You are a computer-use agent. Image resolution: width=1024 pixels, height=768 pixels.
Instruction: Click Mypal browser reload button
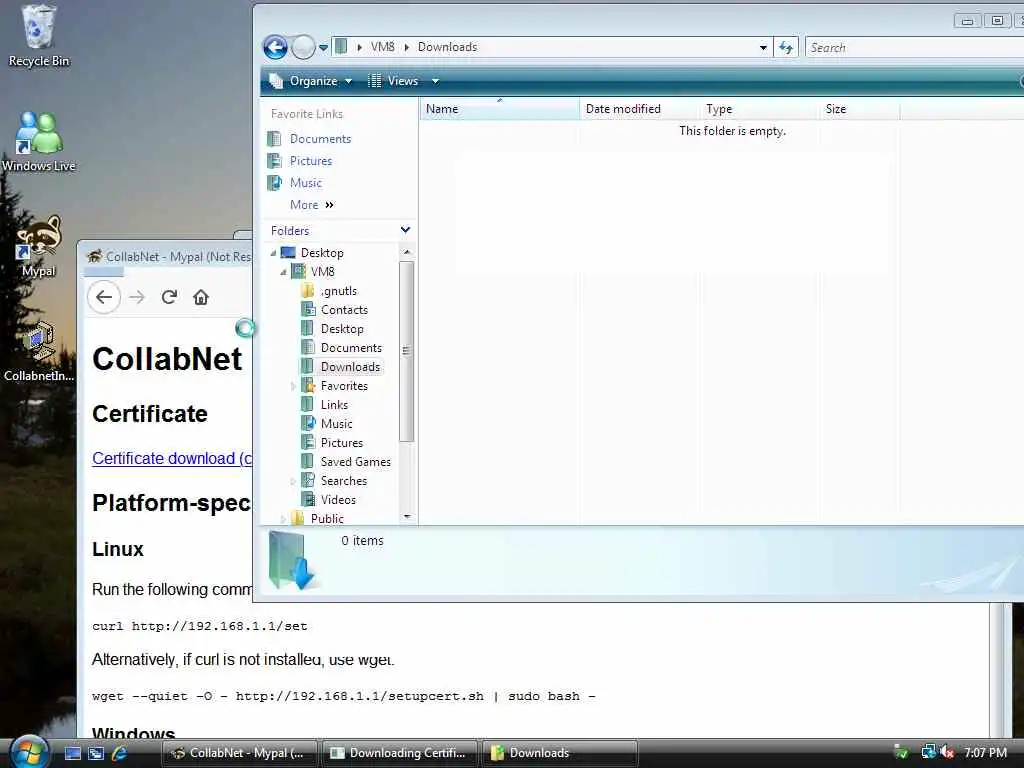169,297
